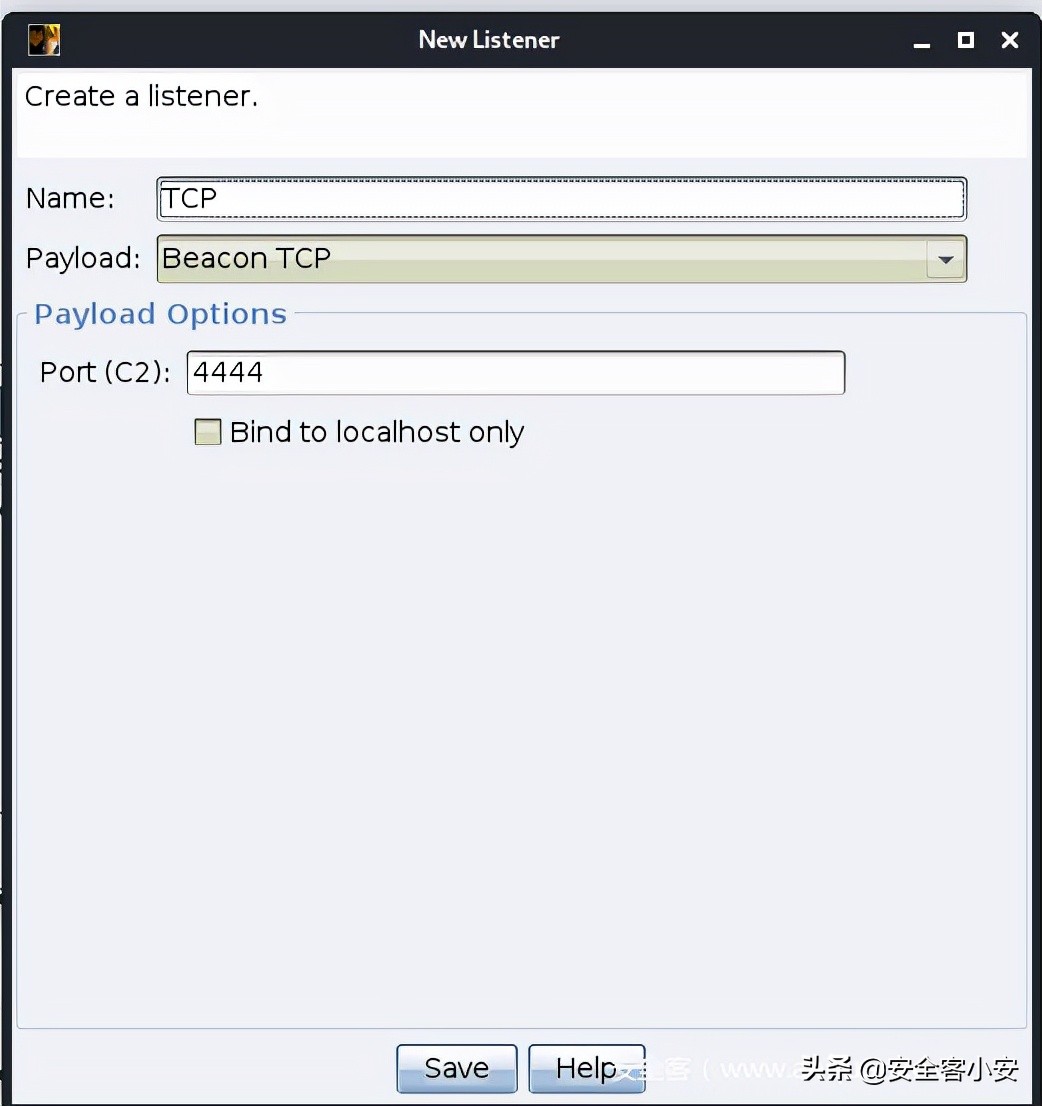Screen dimensions: 1042x1106
Task: Open Help for listener creation
Action: point(586,1068)
